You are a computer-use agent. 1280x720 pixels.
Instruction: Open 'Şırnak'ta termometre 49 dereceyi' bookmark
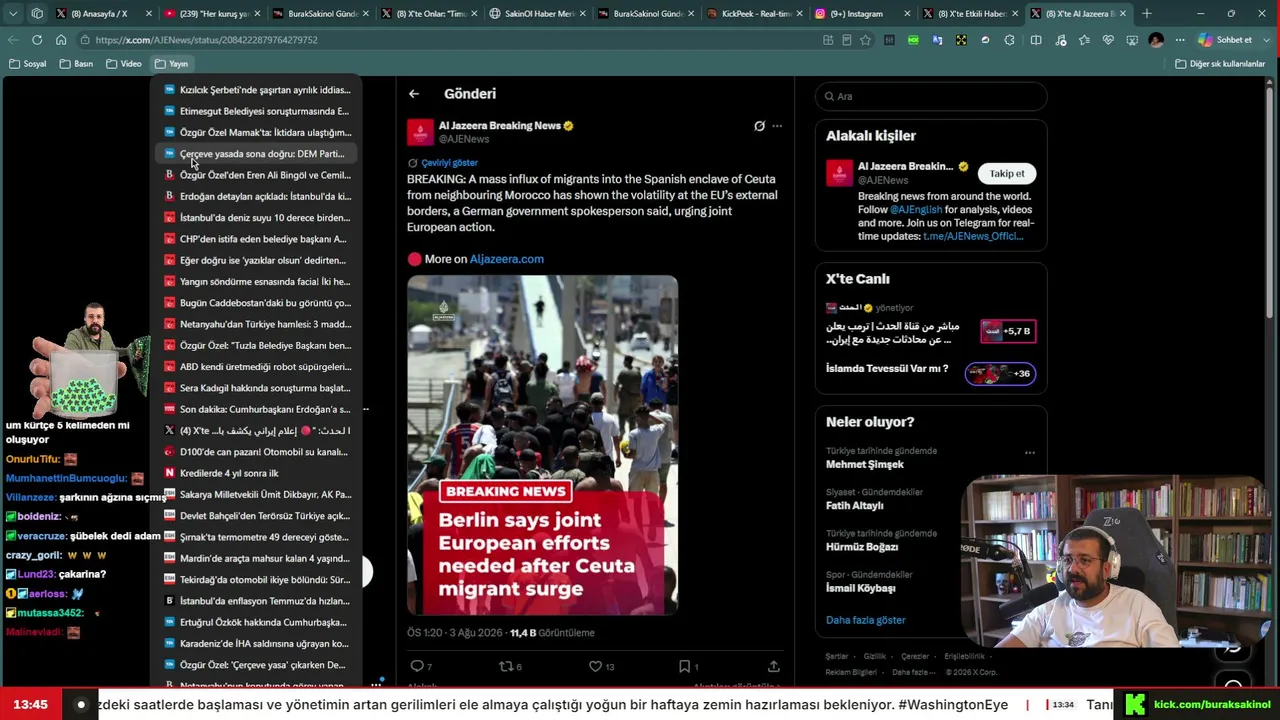257,537
